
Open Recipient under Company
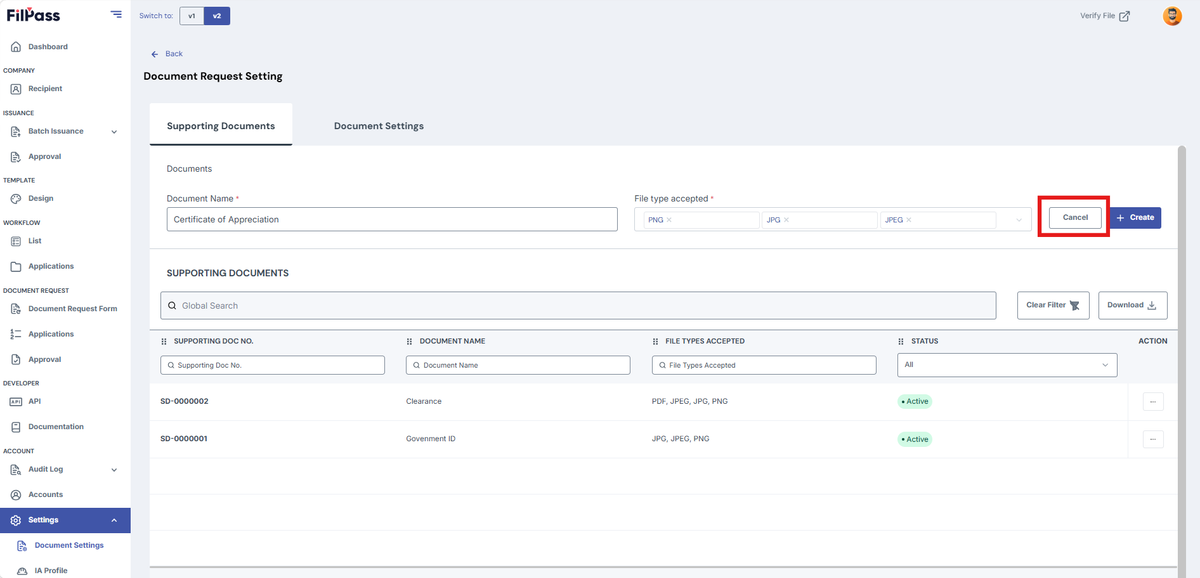(x=45, y=89)
